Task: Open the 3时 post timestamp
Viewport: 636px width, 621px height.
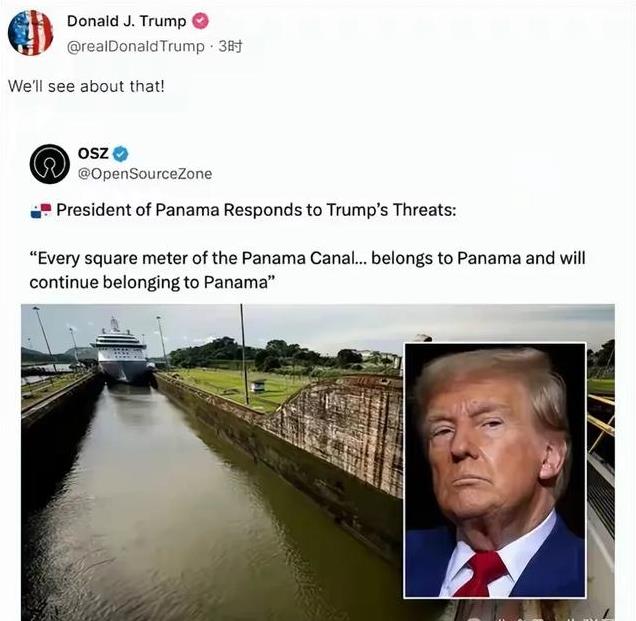Action: click(x=230, y=47)
